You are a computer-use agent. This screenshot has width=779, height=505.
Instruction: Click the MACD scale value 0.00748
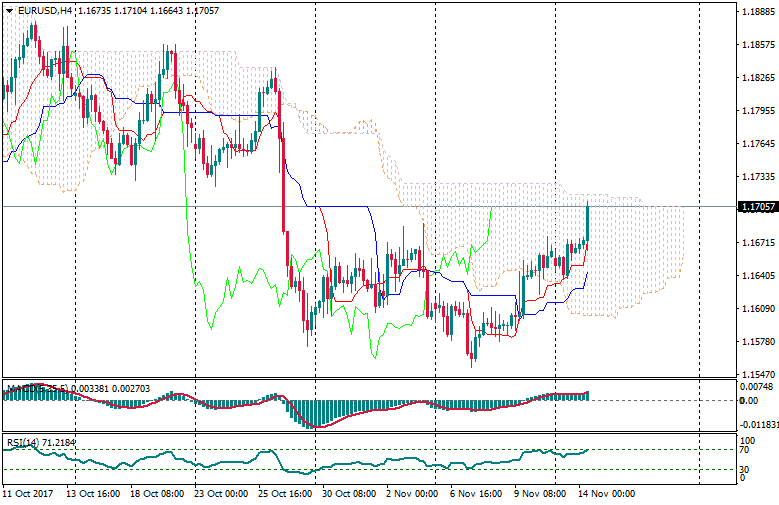pos(755,386)
